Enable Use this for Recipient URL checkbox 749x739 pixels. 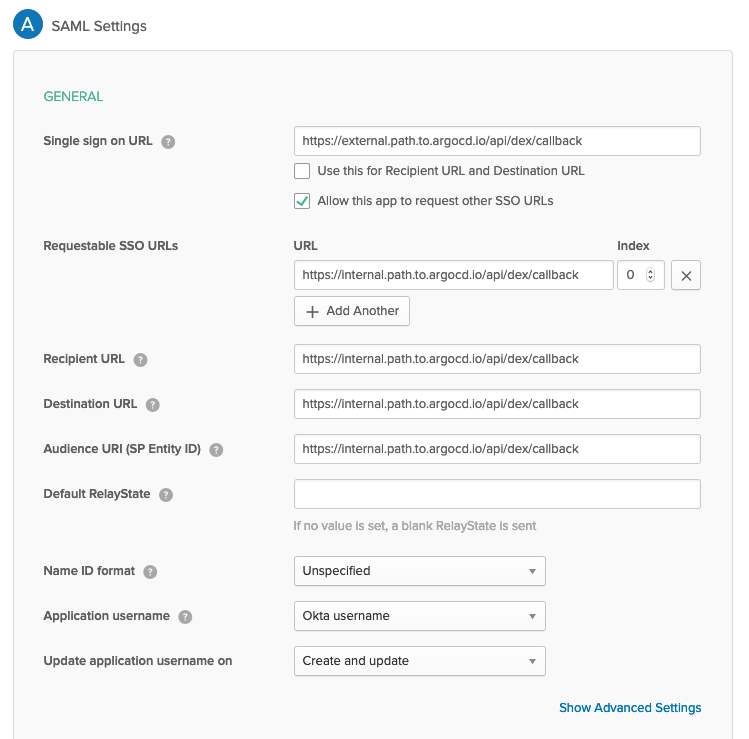(x=302, y=171)
